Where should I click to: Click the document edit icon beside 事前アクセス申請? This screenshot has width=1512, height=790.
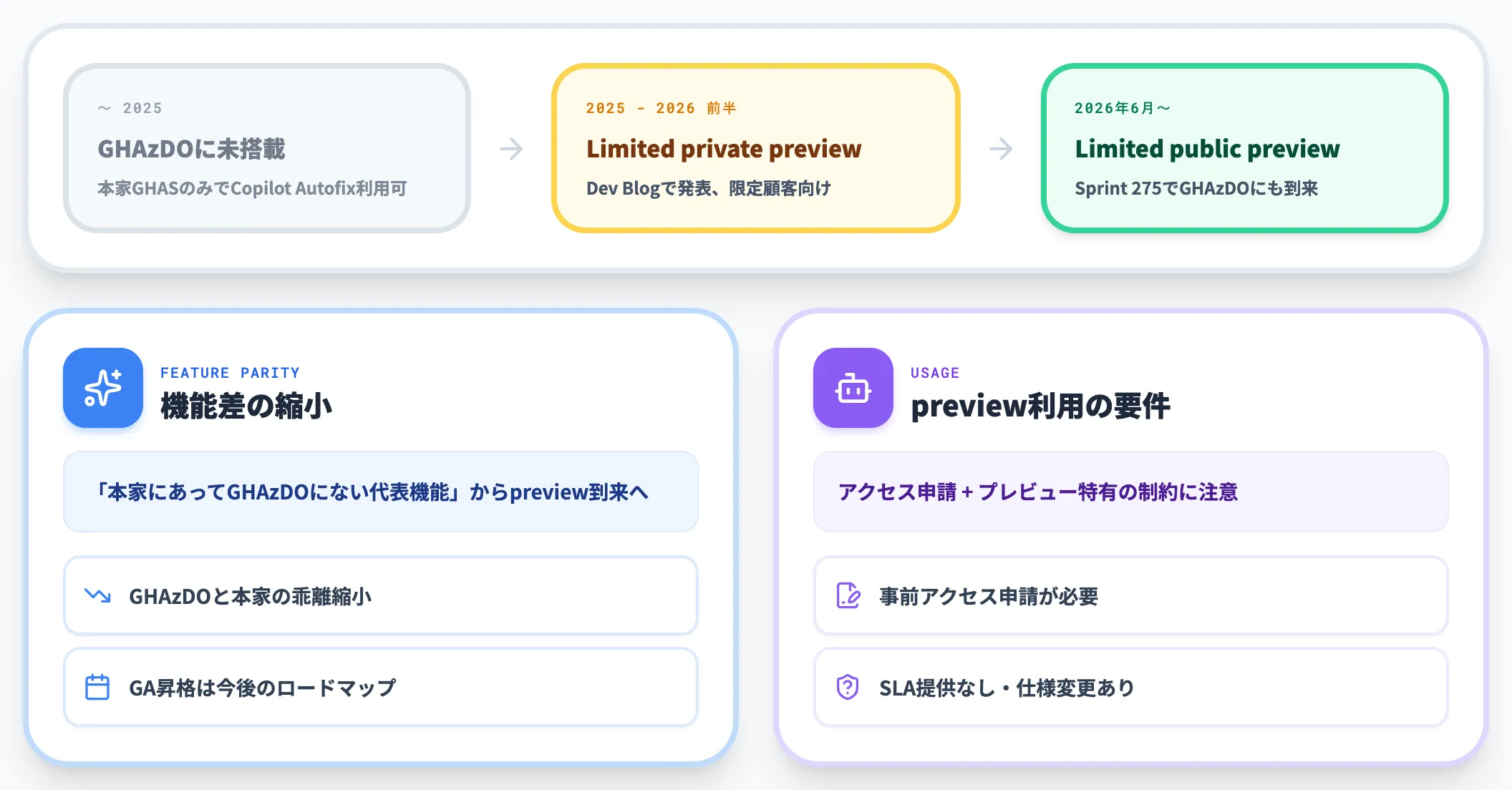(x=848, y=595)
